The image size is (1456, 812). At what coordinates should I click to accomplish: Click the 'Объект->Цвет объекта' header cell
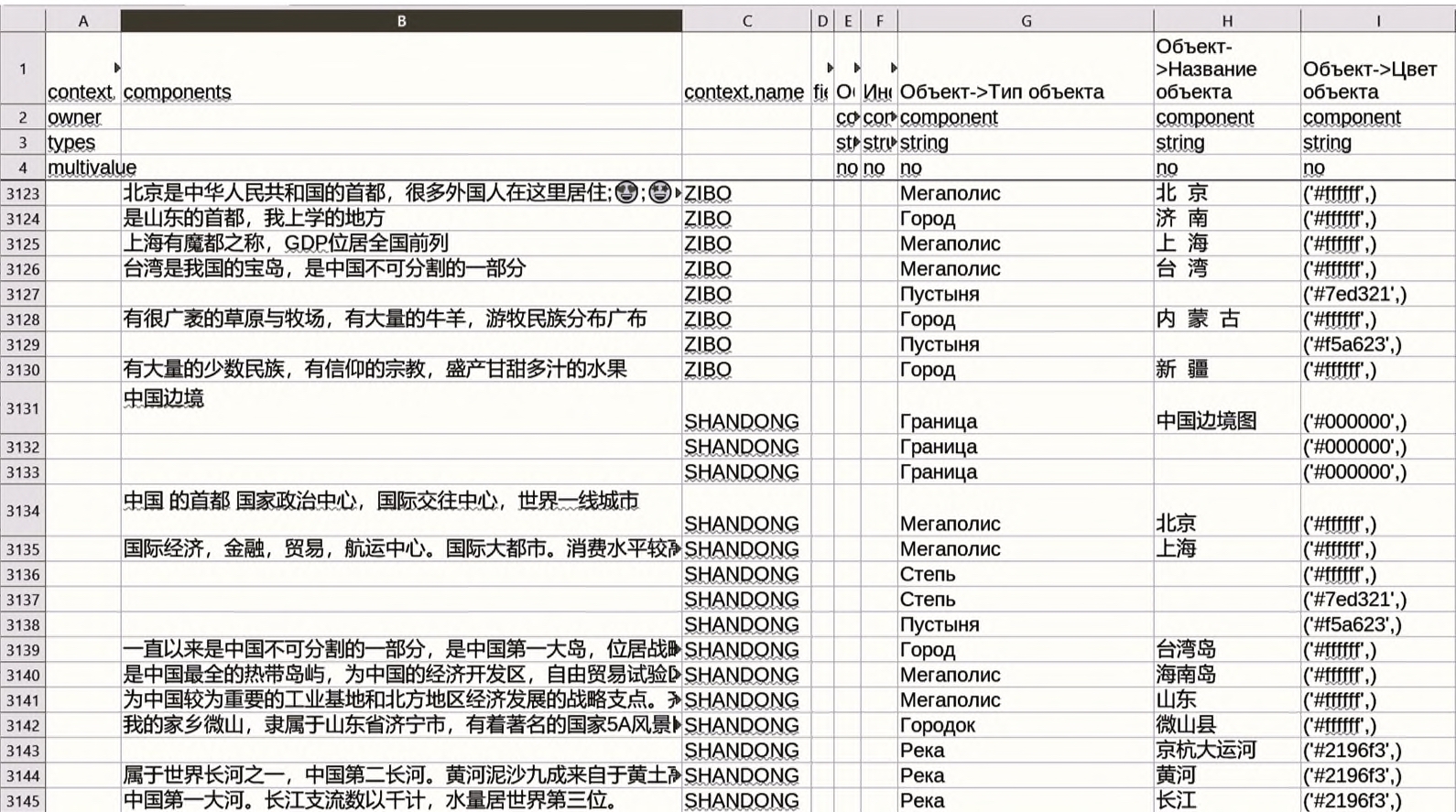pyautogui.click(x=1376, y=70)
